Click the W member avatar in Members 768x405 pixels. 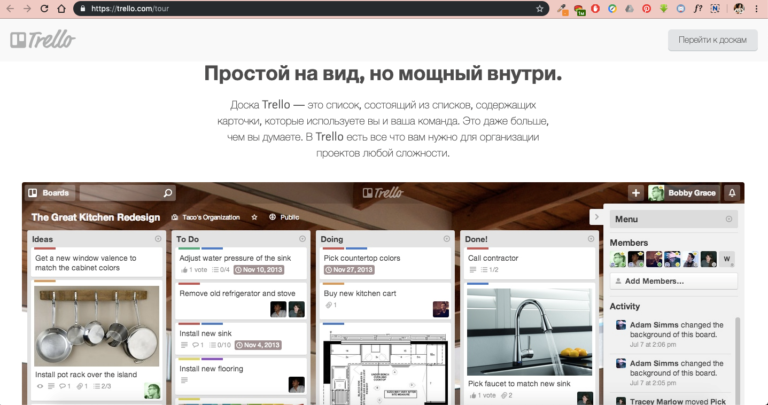pyautogui.click(x=727, y=259)
